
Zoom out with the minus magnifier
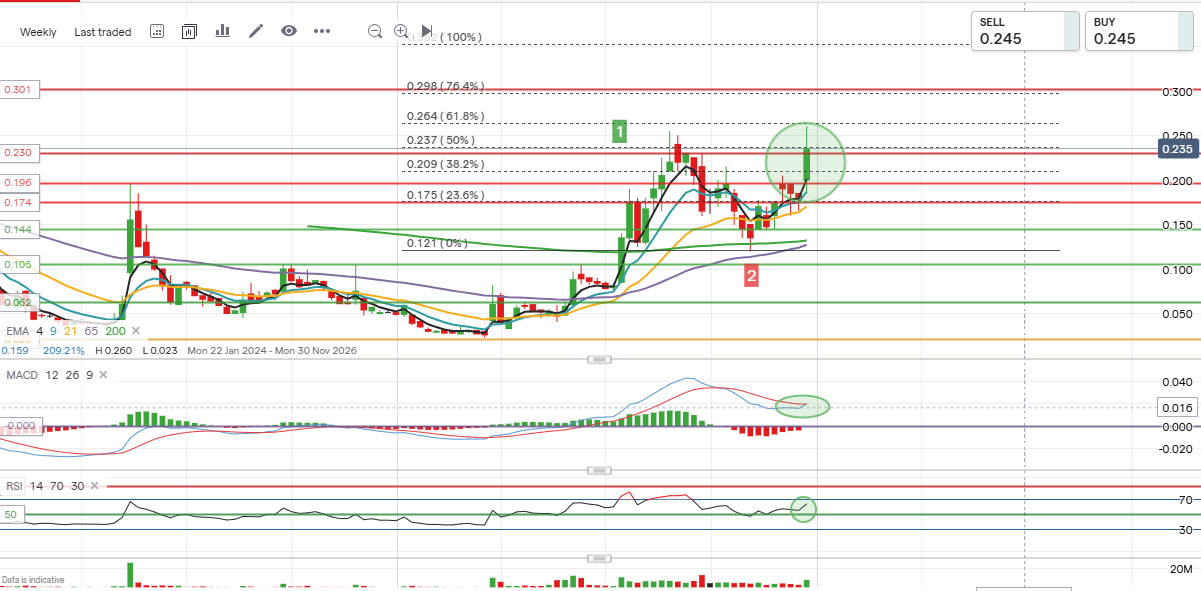coord(375,31)
